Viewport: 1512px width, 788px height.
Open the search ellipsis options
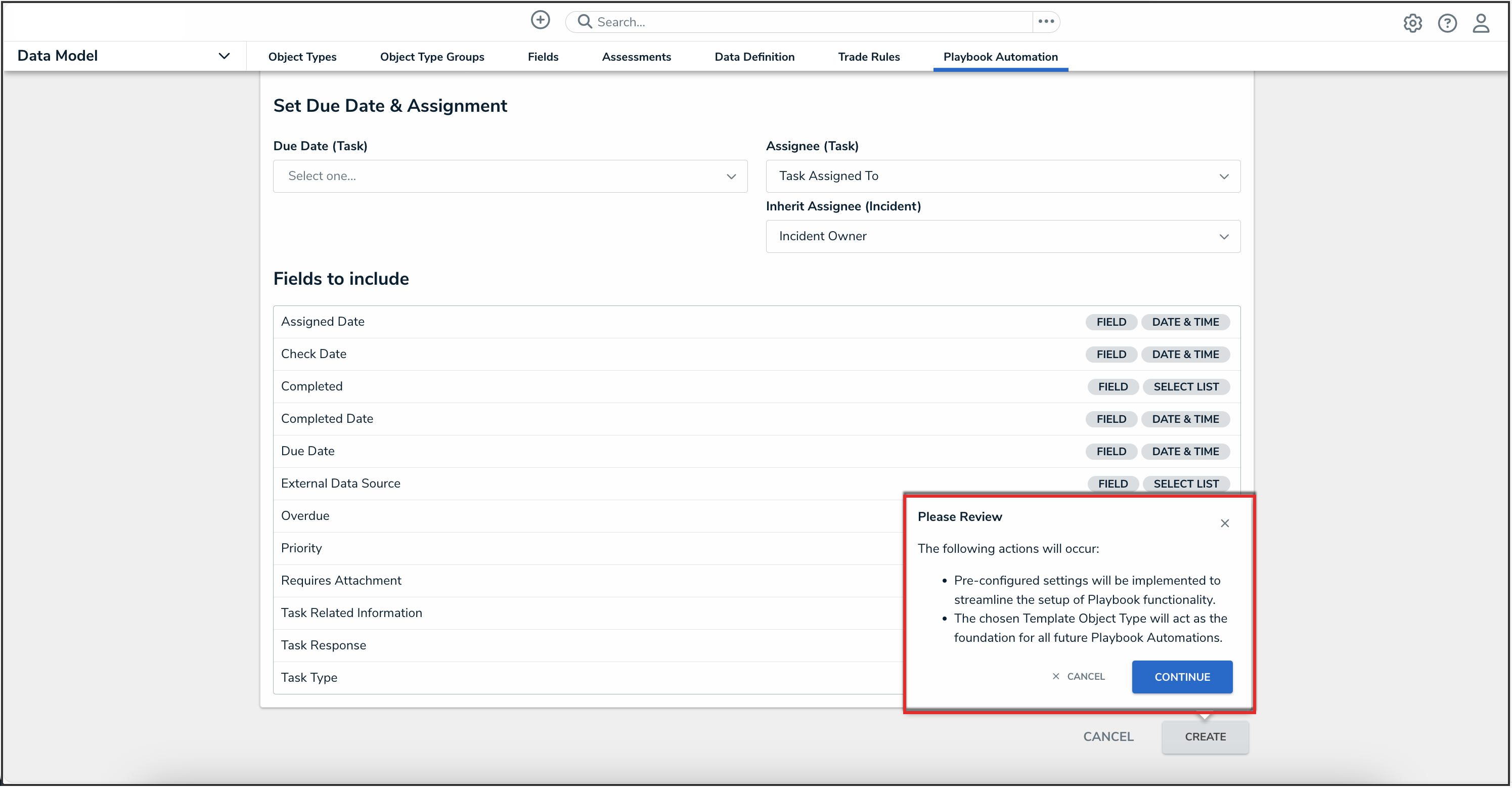tap(1046, 22)
